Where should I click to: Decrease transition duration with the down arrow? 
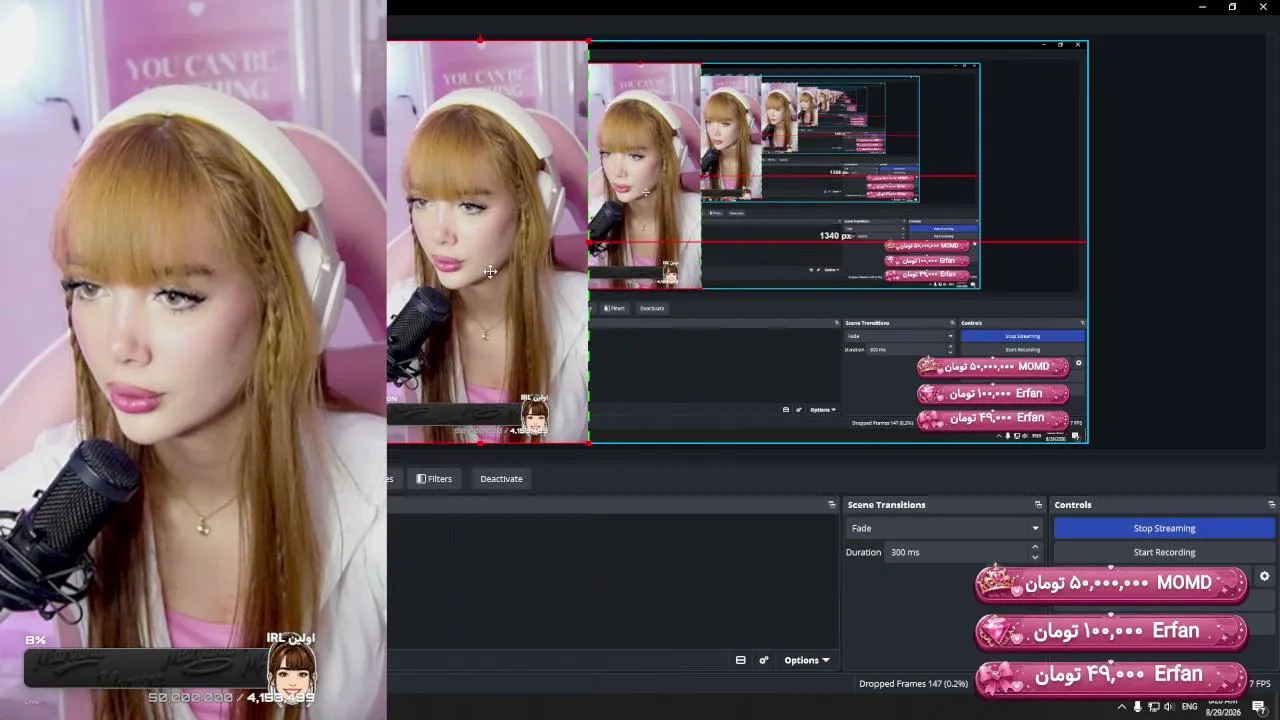point(1035,557)
